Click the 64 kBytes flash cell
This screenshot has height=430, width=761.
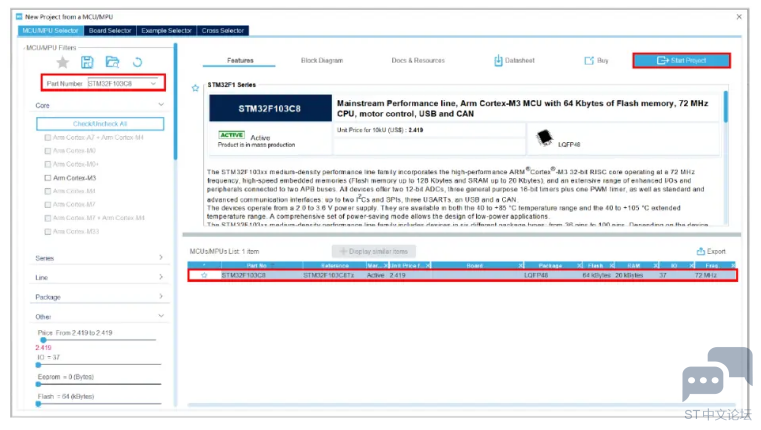tap(596, 275)
